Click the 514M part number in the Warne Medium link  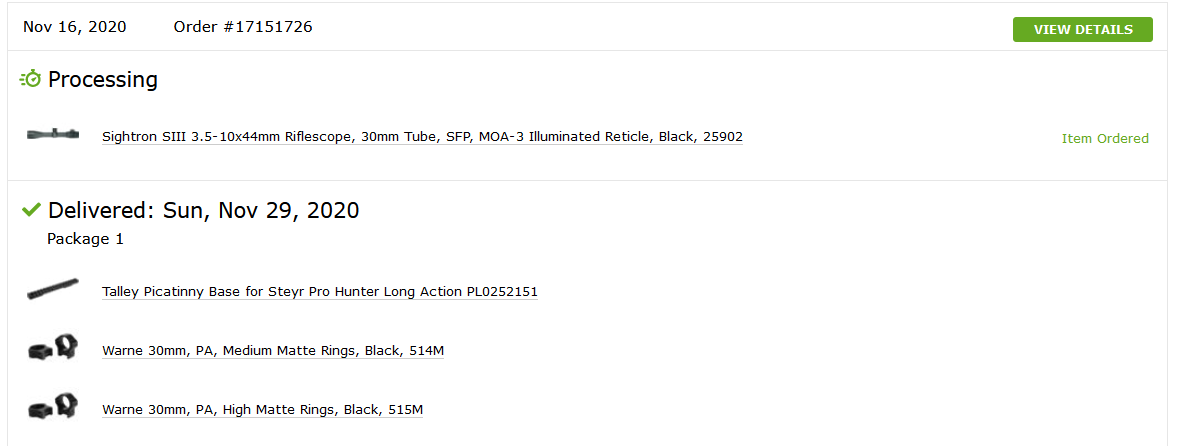pos(426,351)
